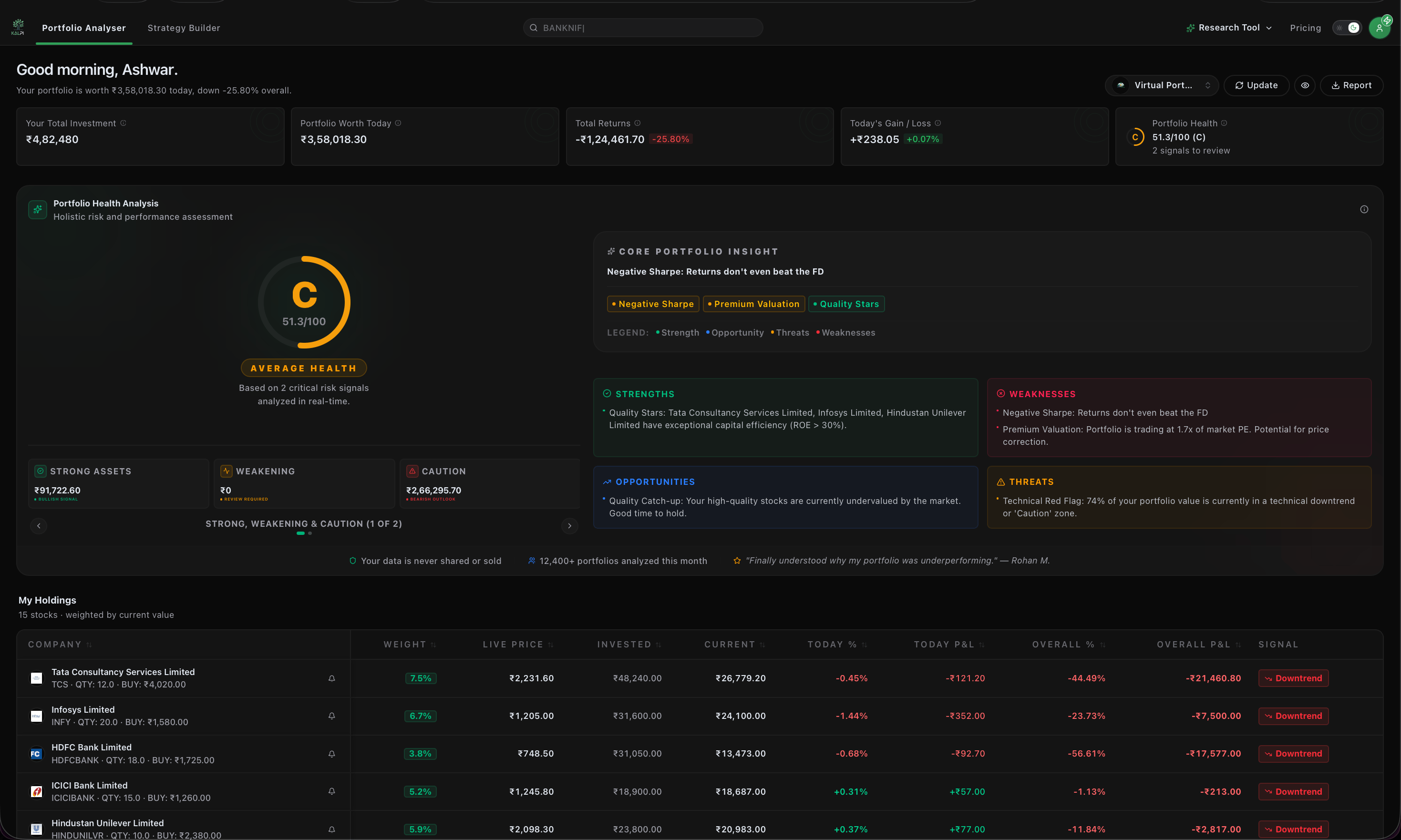Focus the BANKNIF search input field

[642, 28]
